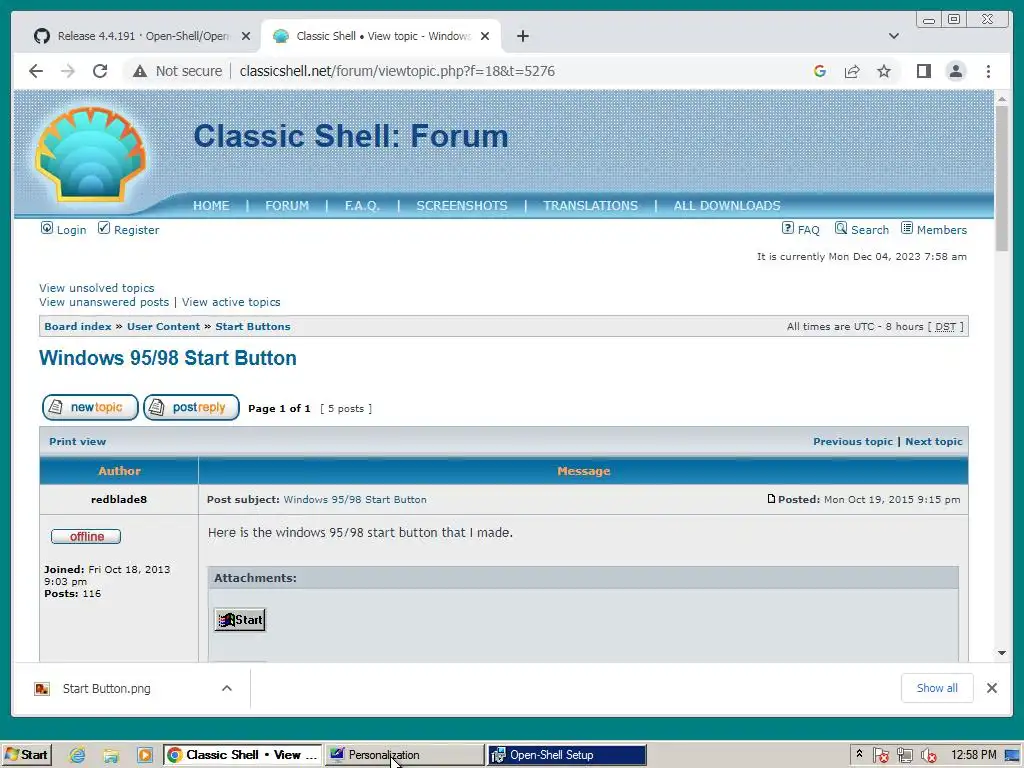This screenshot has width=1024, height=768.
Task: Go to Start Buttons breadcrumb
Action: (x=253, y=327)
